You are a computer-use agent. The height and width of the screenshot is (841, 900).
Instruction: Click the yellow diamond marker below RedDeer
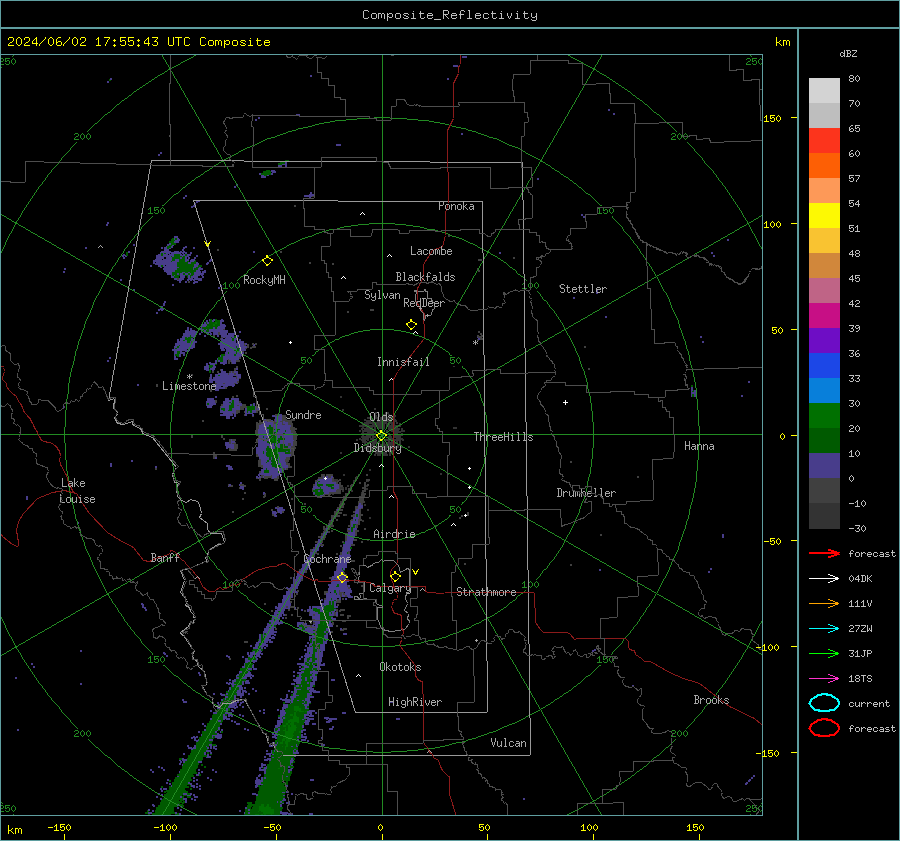[411, 325]
